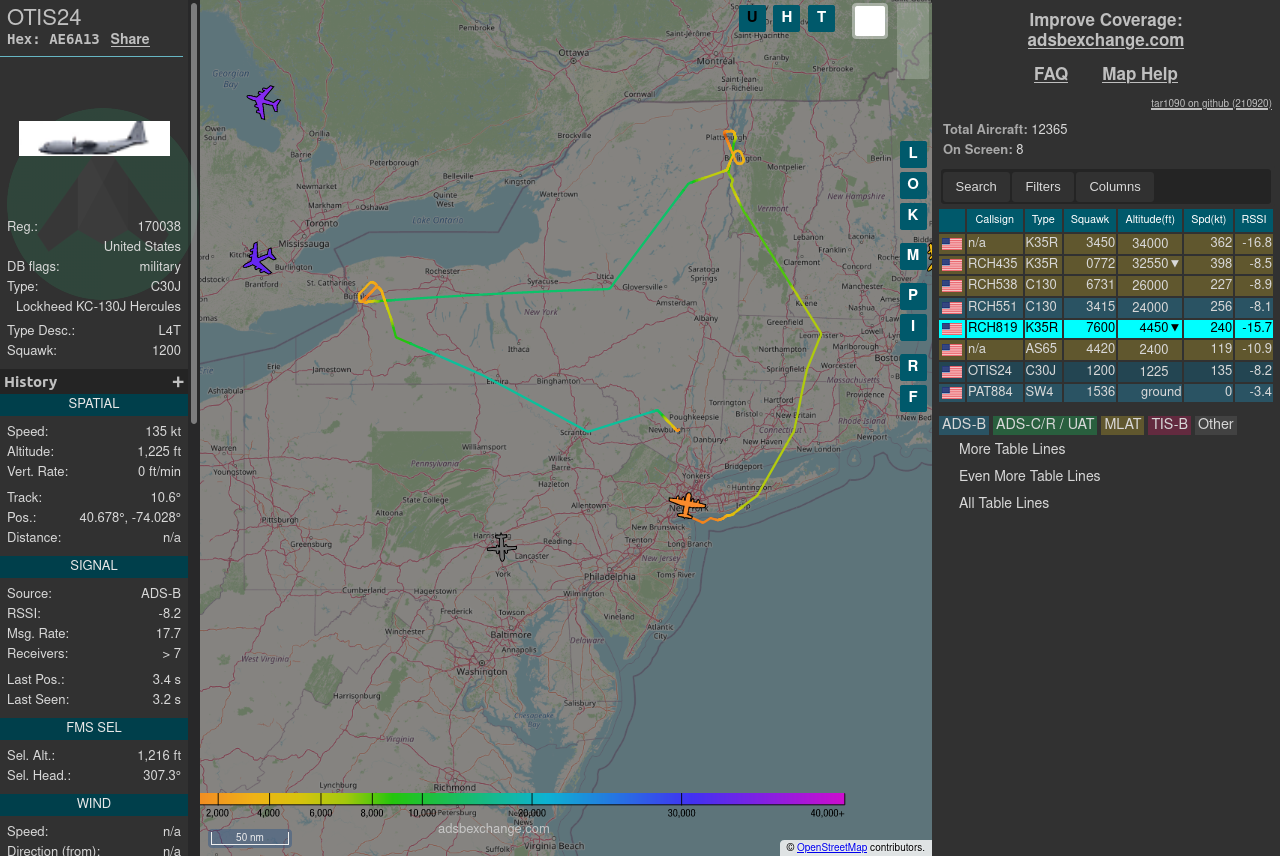Select the orange OTIS24 aircraft icon near New York

click(x=687, y=505)
